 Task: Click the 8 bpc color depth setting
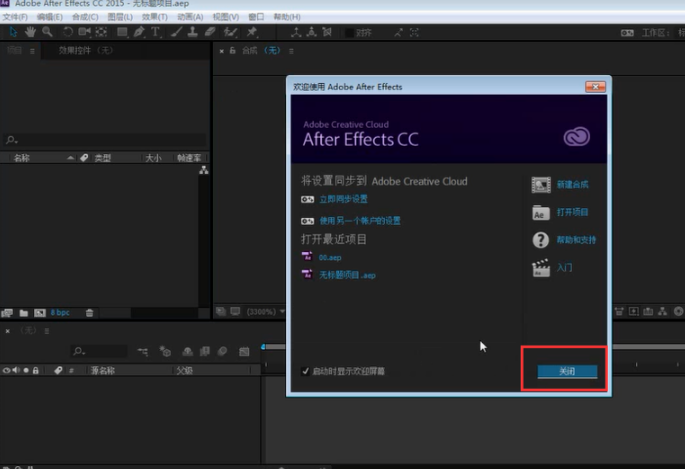point(62,313)
